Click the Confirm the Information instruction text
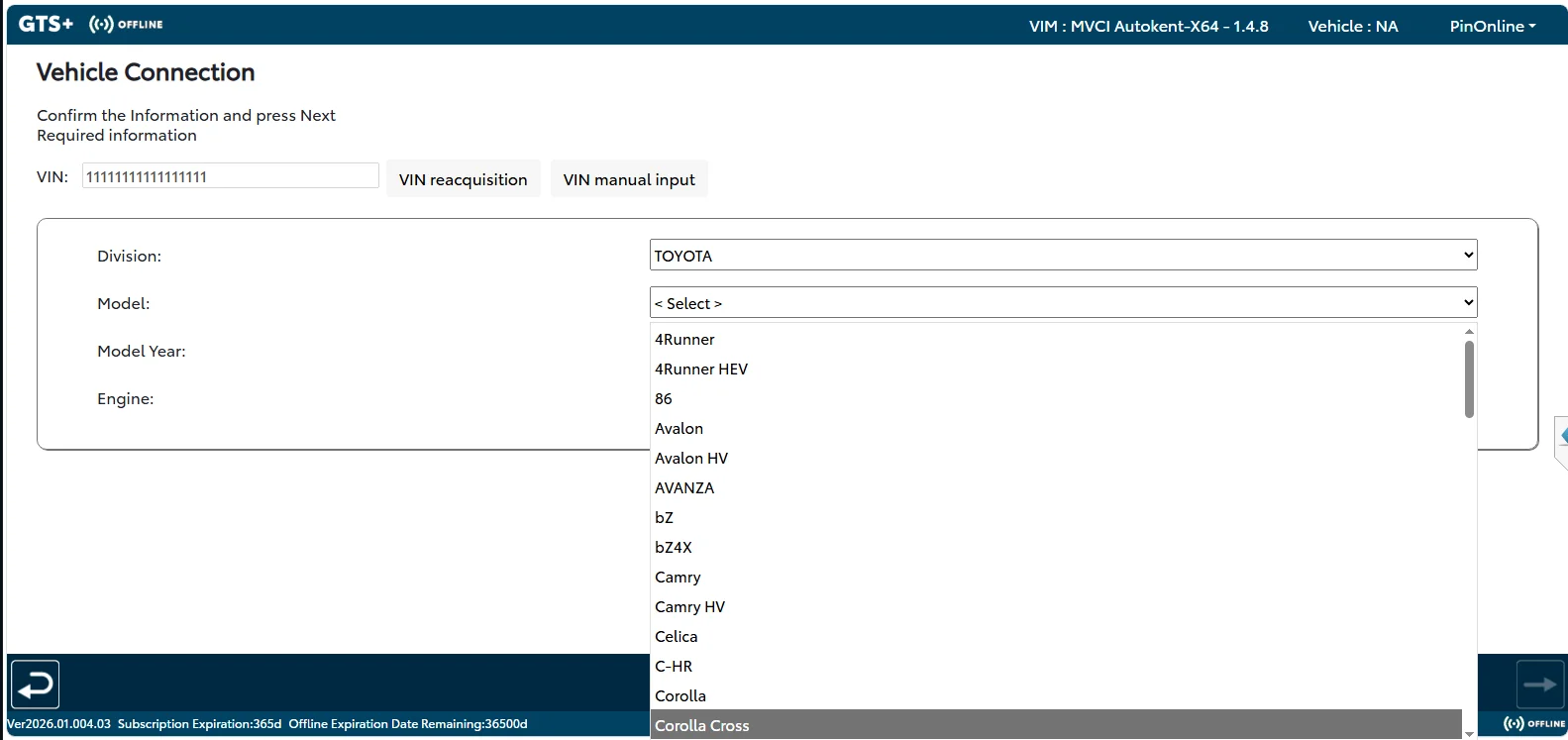The width and height of the screenshot is (1568, 740). click(x=186, y=115)
